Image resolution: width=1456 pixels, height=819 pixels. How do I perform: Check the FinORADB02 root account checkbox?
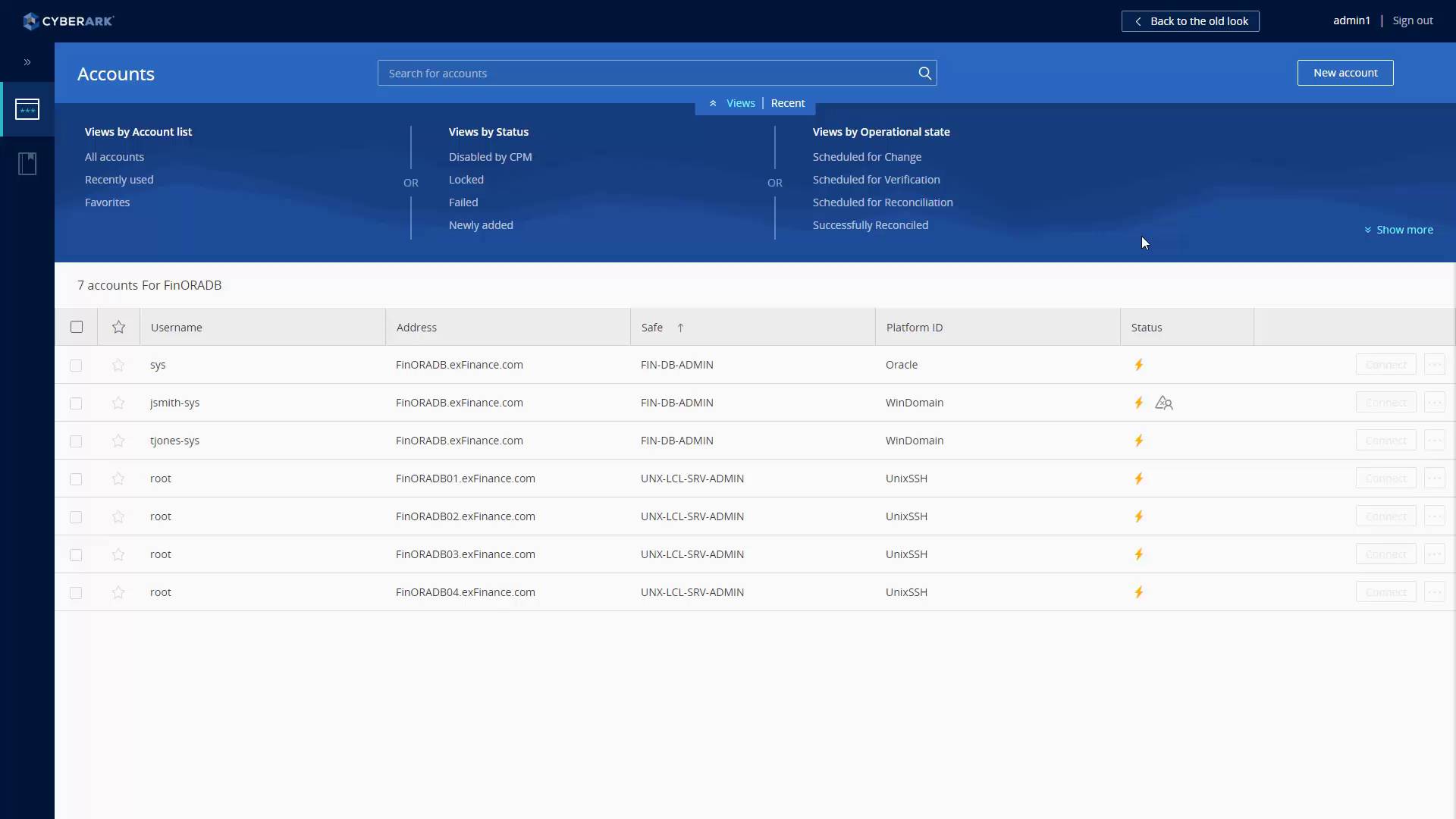coord(76,517)
